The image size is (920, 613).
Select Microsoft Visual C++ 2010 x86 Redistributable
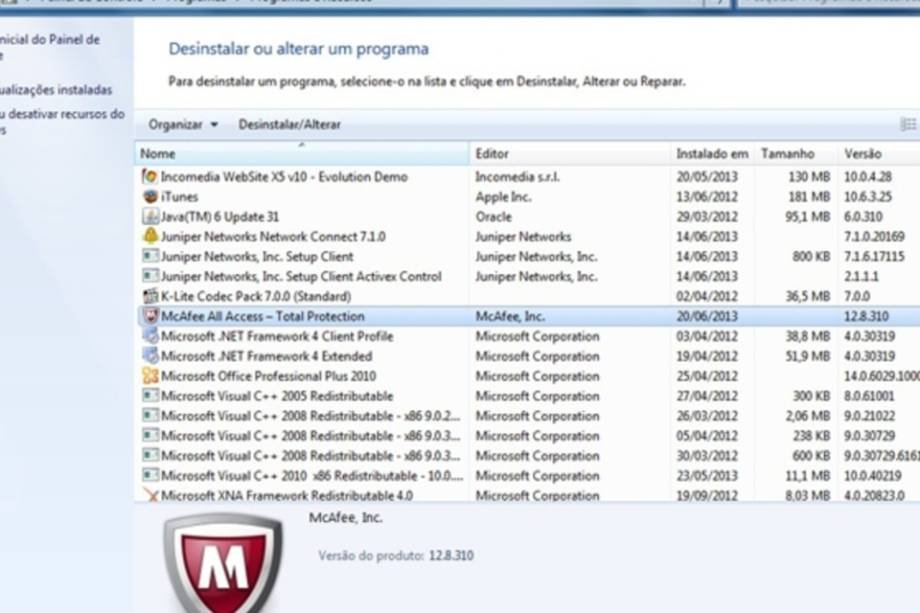(x=528, y=476)
